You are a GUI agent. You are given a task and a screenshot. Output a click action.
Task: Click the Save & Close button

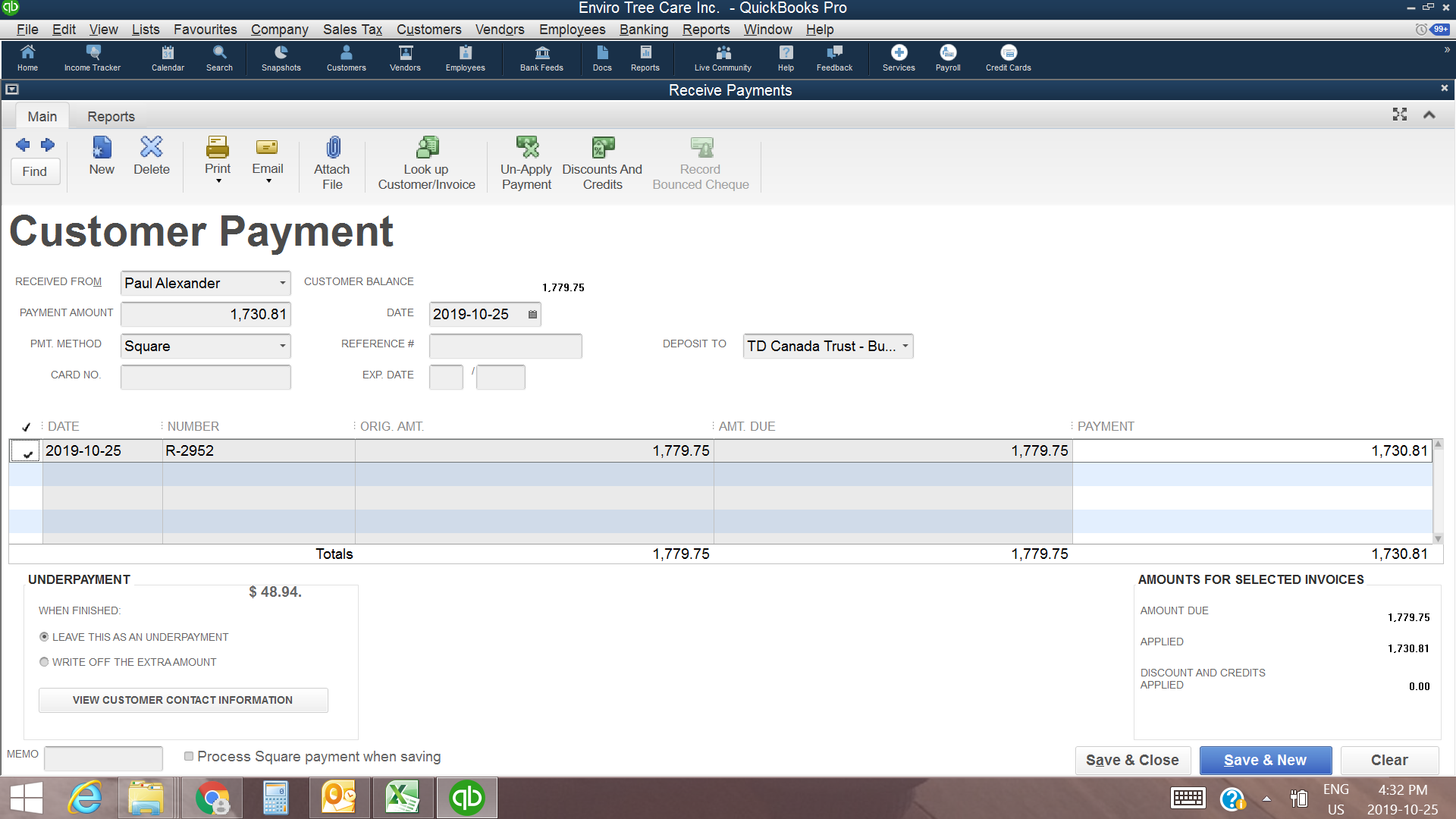pos(1132,760)
